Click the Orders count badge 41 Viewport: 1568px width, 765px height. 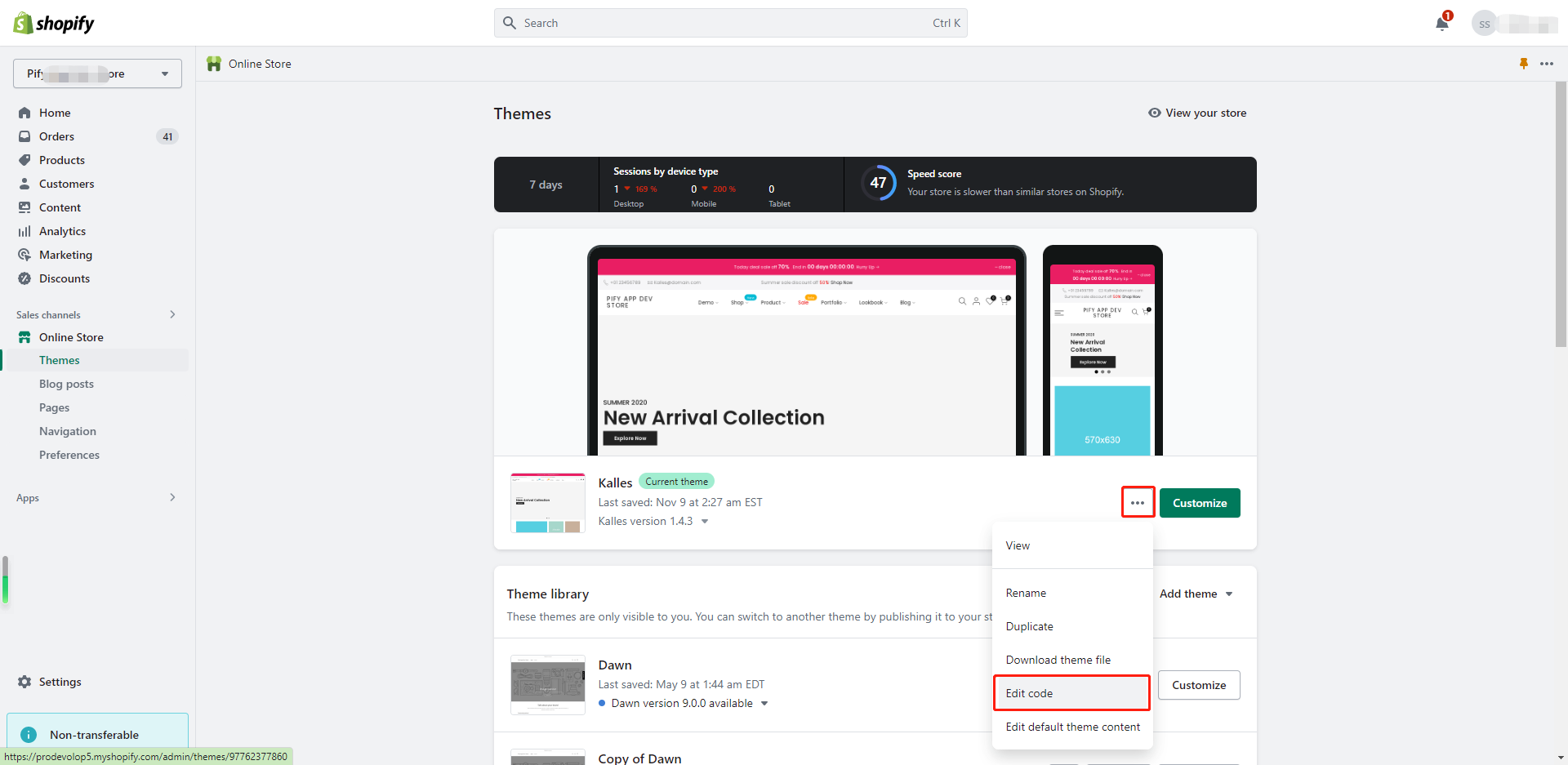pyautogui.click(x=167, y=136)
